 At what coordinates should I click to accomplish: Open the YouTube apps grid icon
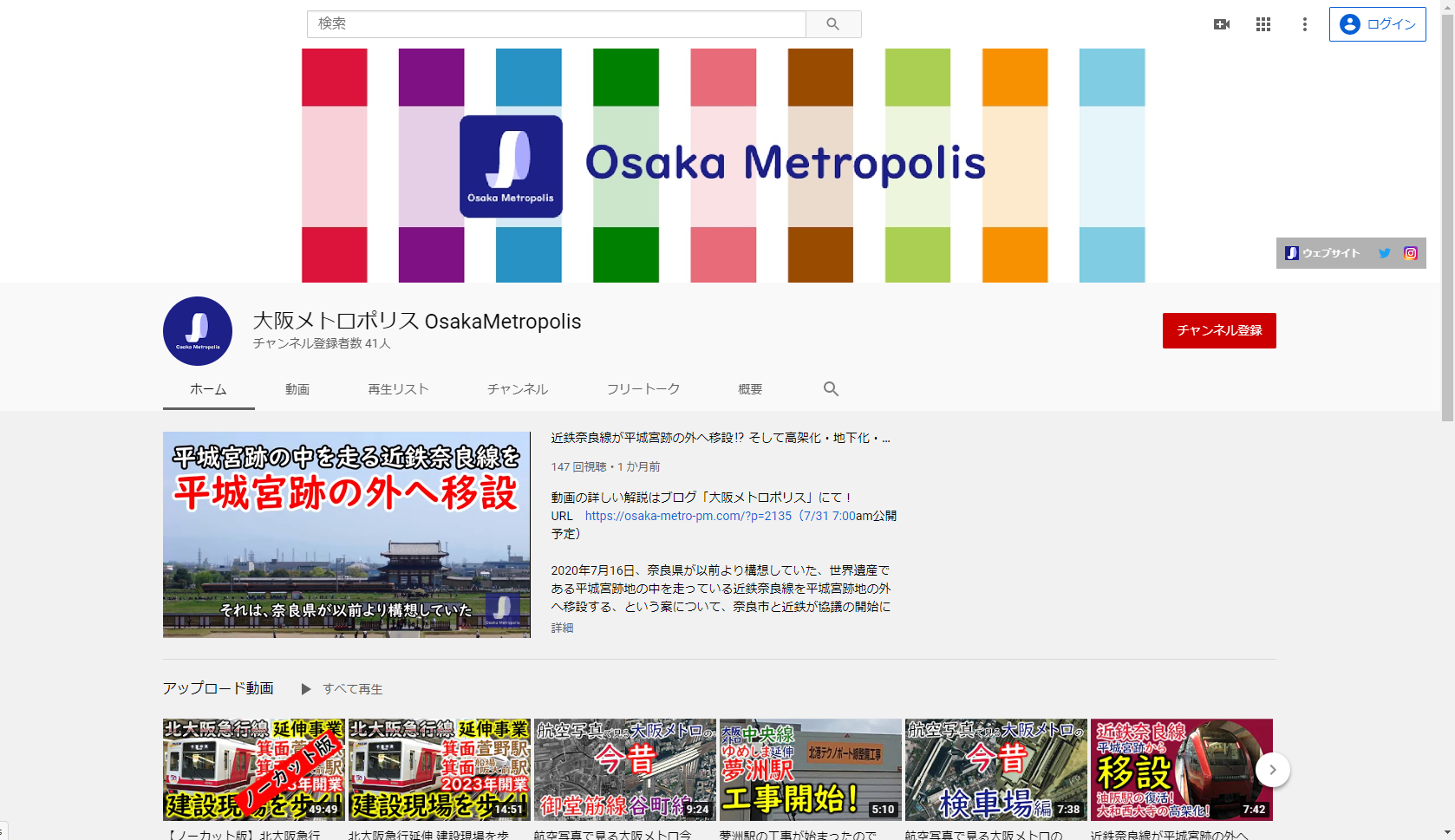coord(1263,24)
